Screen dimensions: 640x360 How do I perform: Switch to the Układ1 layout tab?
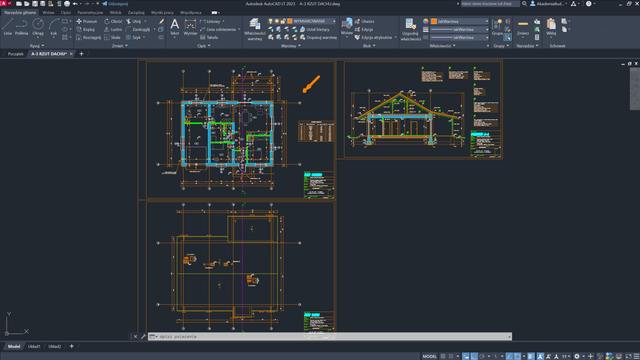tap(34, 347)
